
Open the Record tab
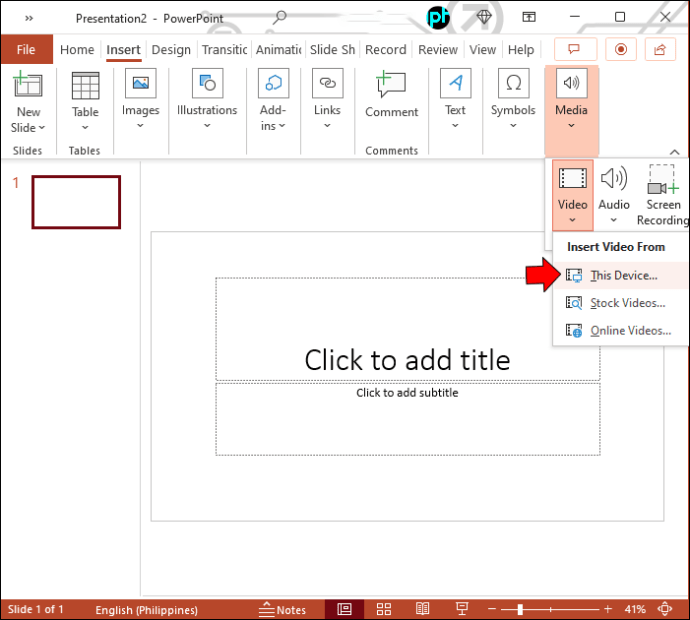(x=385, y=49)
